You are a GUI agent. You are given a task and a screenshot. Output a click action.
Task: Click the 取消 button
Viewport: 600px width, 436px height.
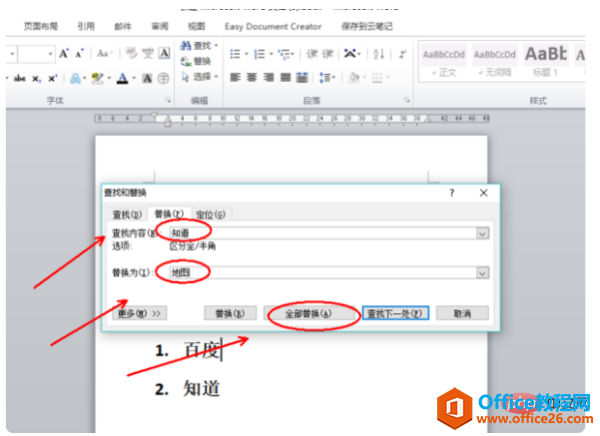coord(462,314)
